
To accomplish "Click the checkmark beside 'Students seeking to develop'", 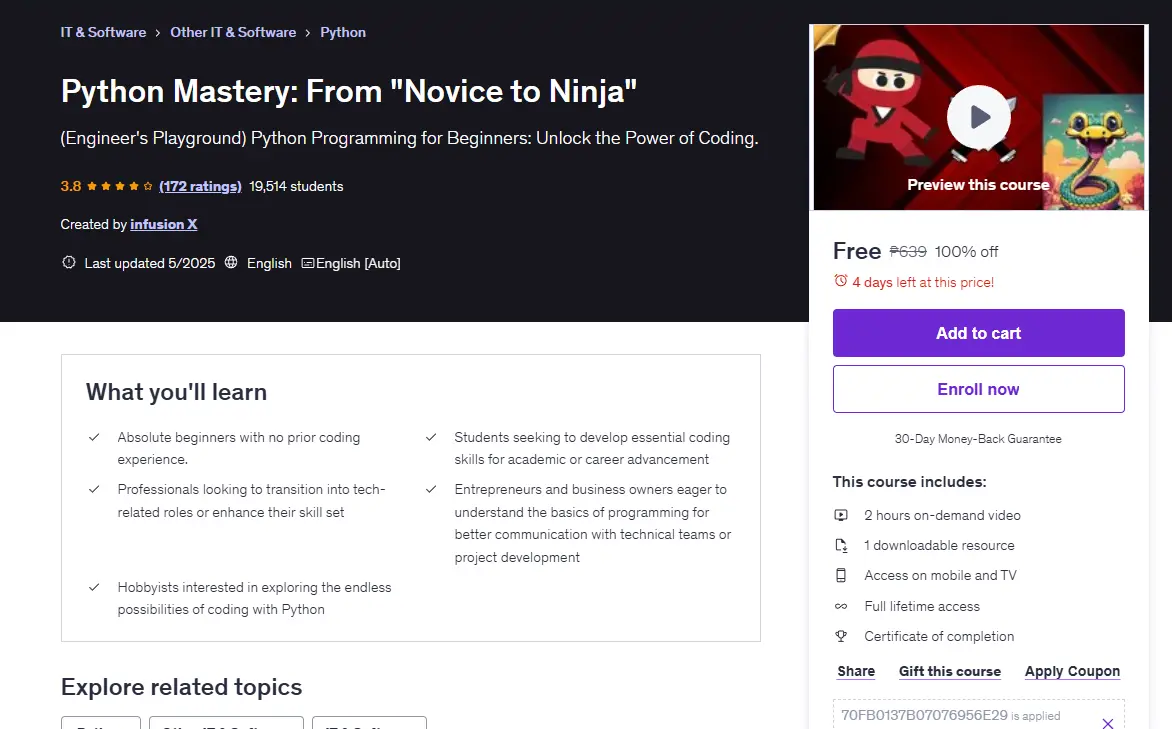I will (431, 437).
